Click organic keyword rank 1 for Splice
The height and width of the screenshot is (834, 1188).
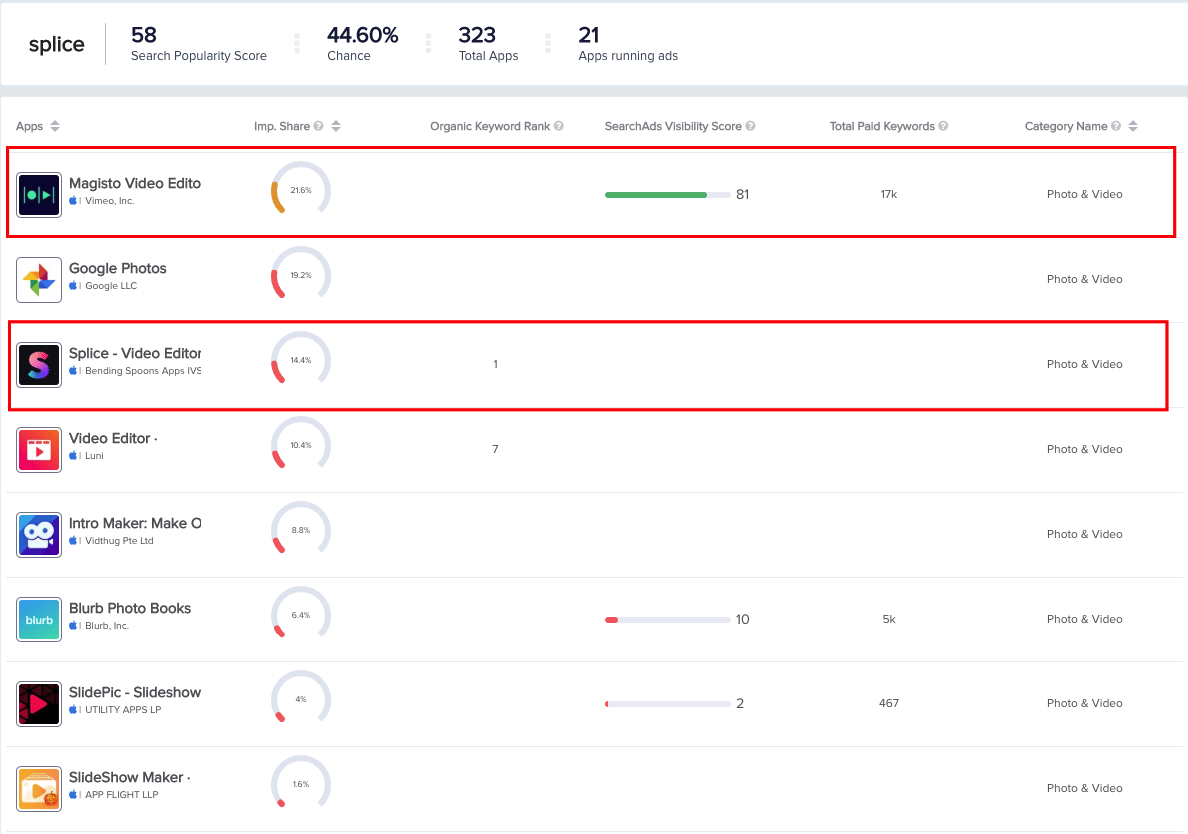[x=496, y=364]
